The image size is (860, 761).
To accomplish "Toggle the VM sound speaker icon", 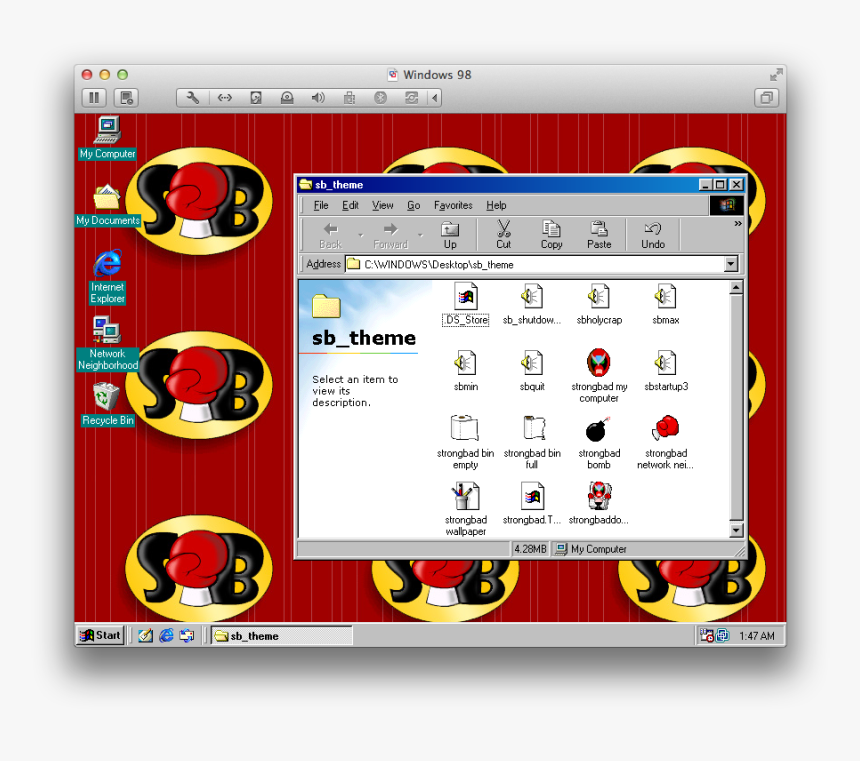I will (x=318, y=98).
